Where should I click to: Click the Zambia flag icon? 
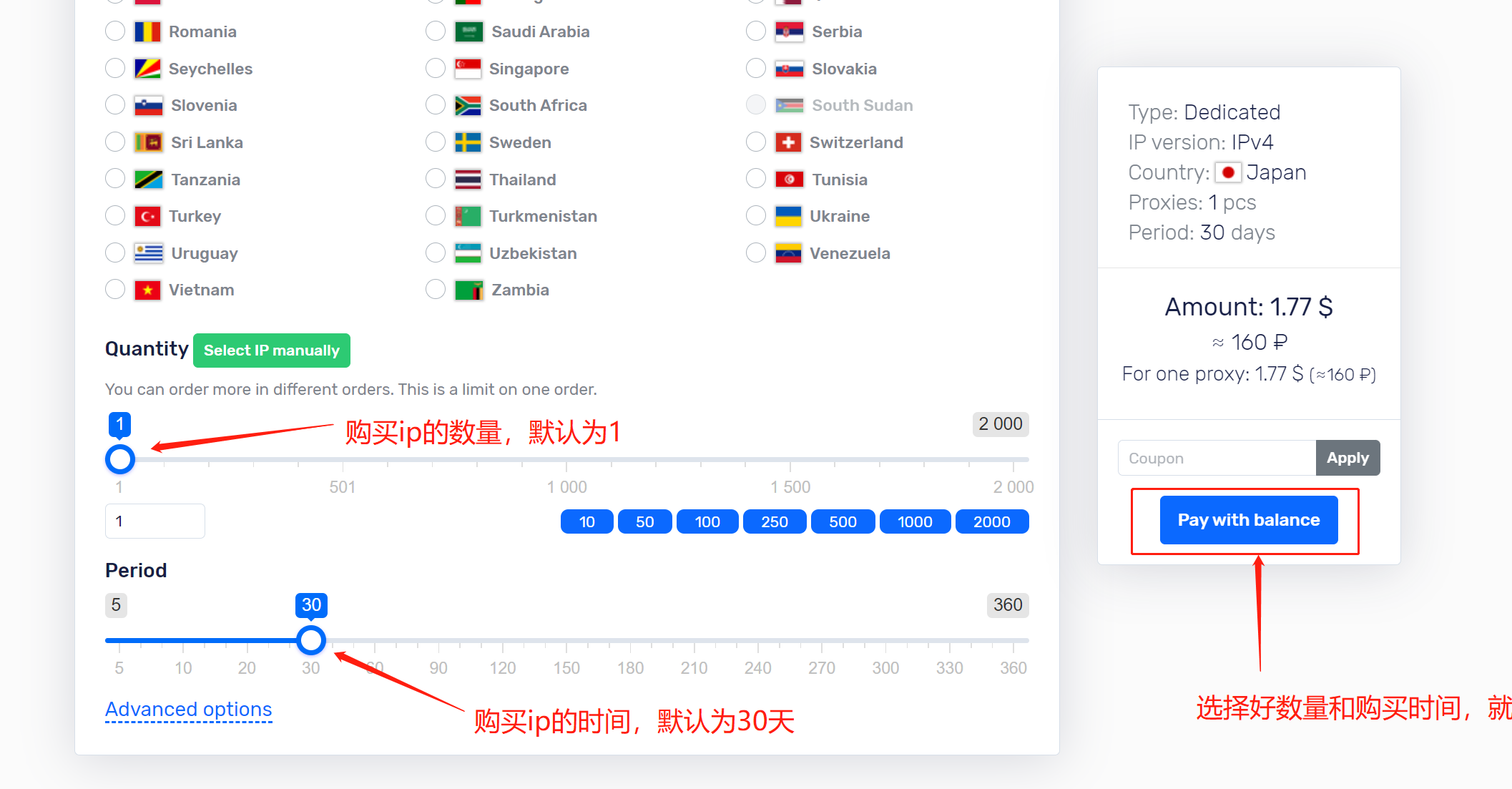(469, 290)
